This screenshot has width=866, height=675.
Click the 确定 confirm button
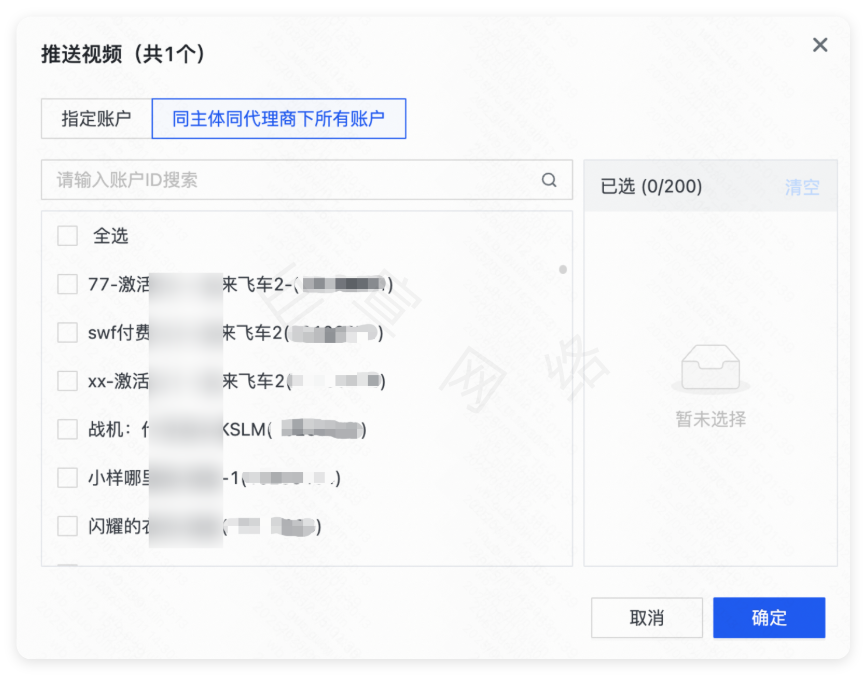pyautogui.click(x=768, y=618)
